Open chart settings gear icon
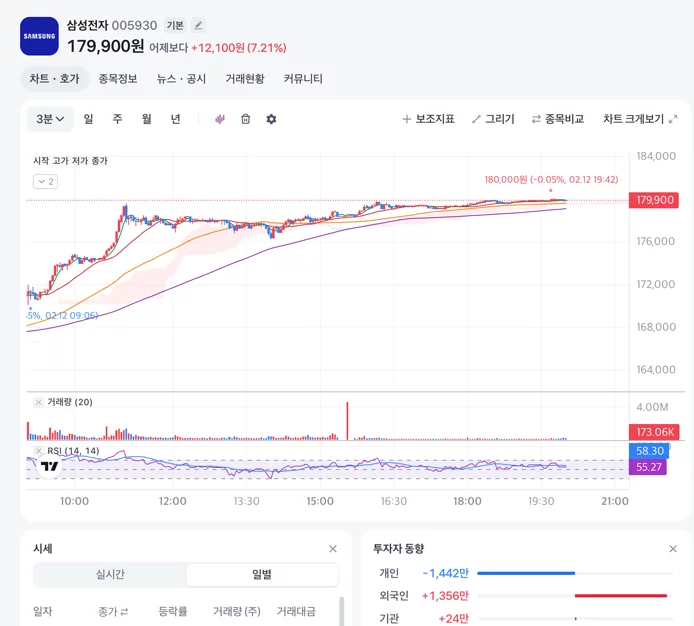The height and width of the screenshot is (626, 694). [x=271, y=119]
